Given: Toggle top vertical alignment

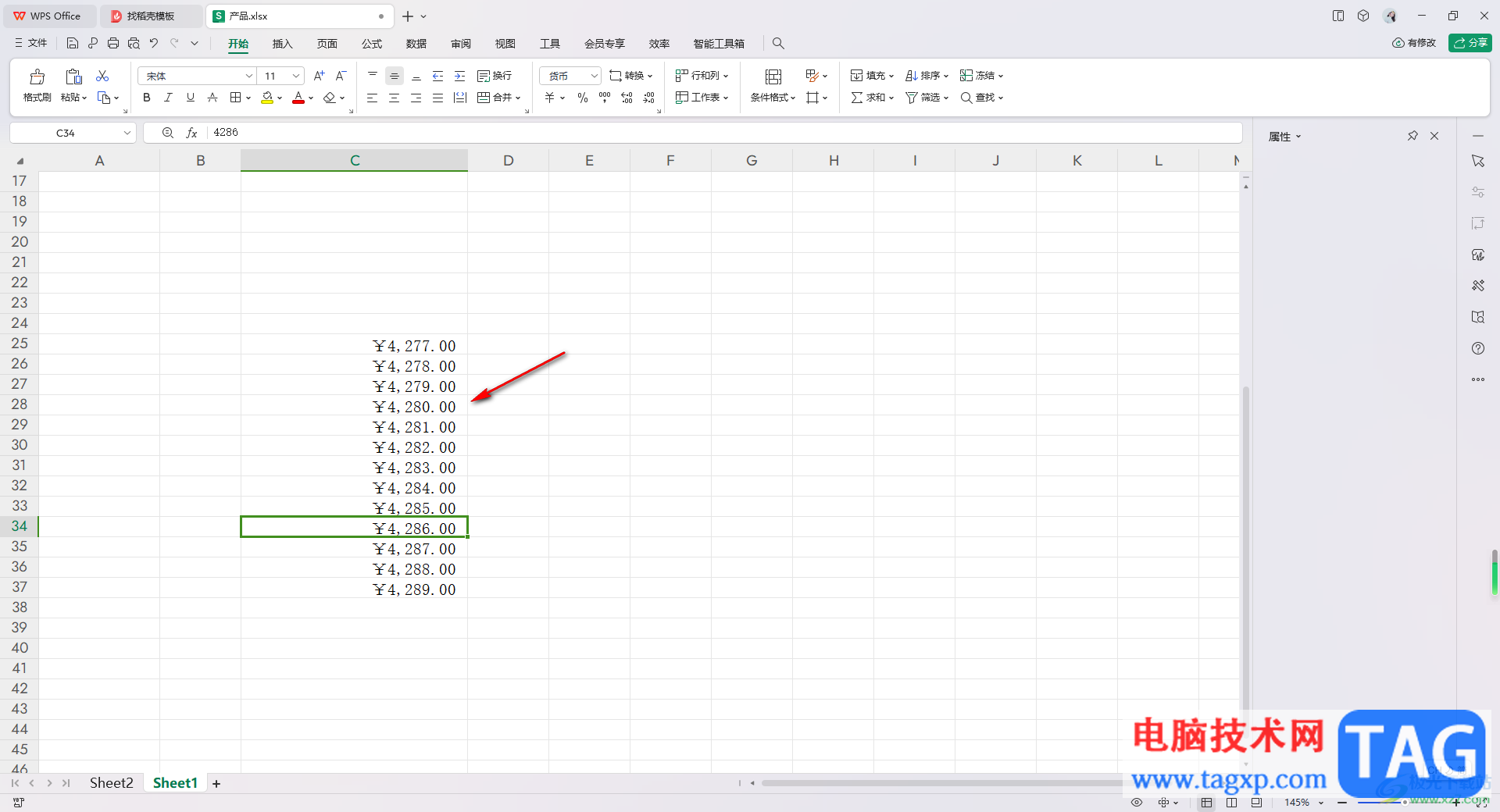Looking at the screenshot, I should 373,76.
